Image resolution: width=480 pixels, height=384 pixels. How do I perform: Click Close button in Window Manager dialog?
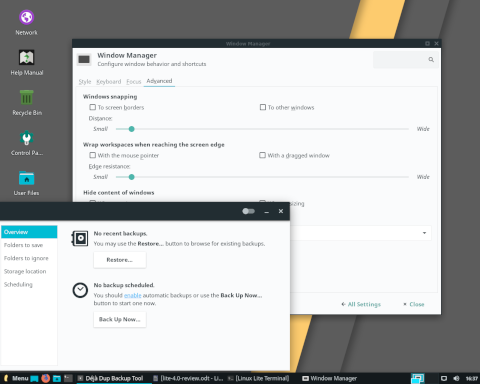click(x=414, y=304)
